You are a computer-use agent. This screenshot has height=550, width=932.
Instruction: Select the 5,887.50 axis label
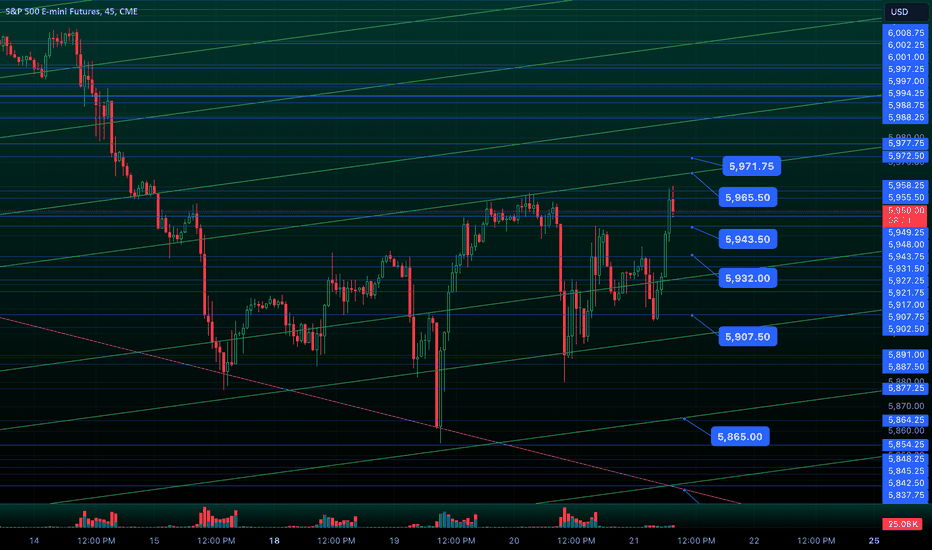(x=906, y=367)
